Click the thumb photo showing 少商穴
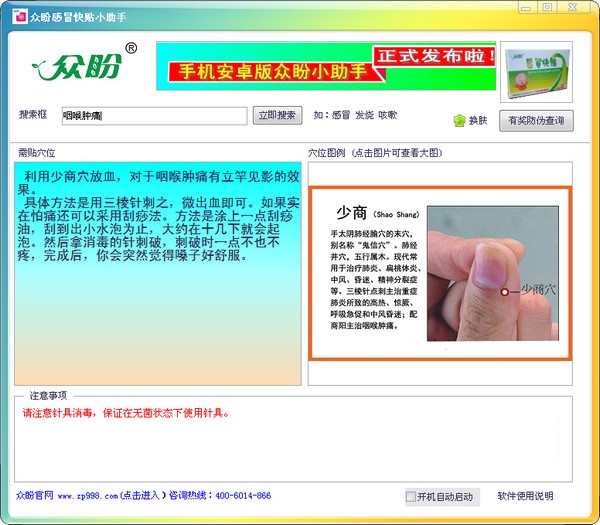 [492, 273]
